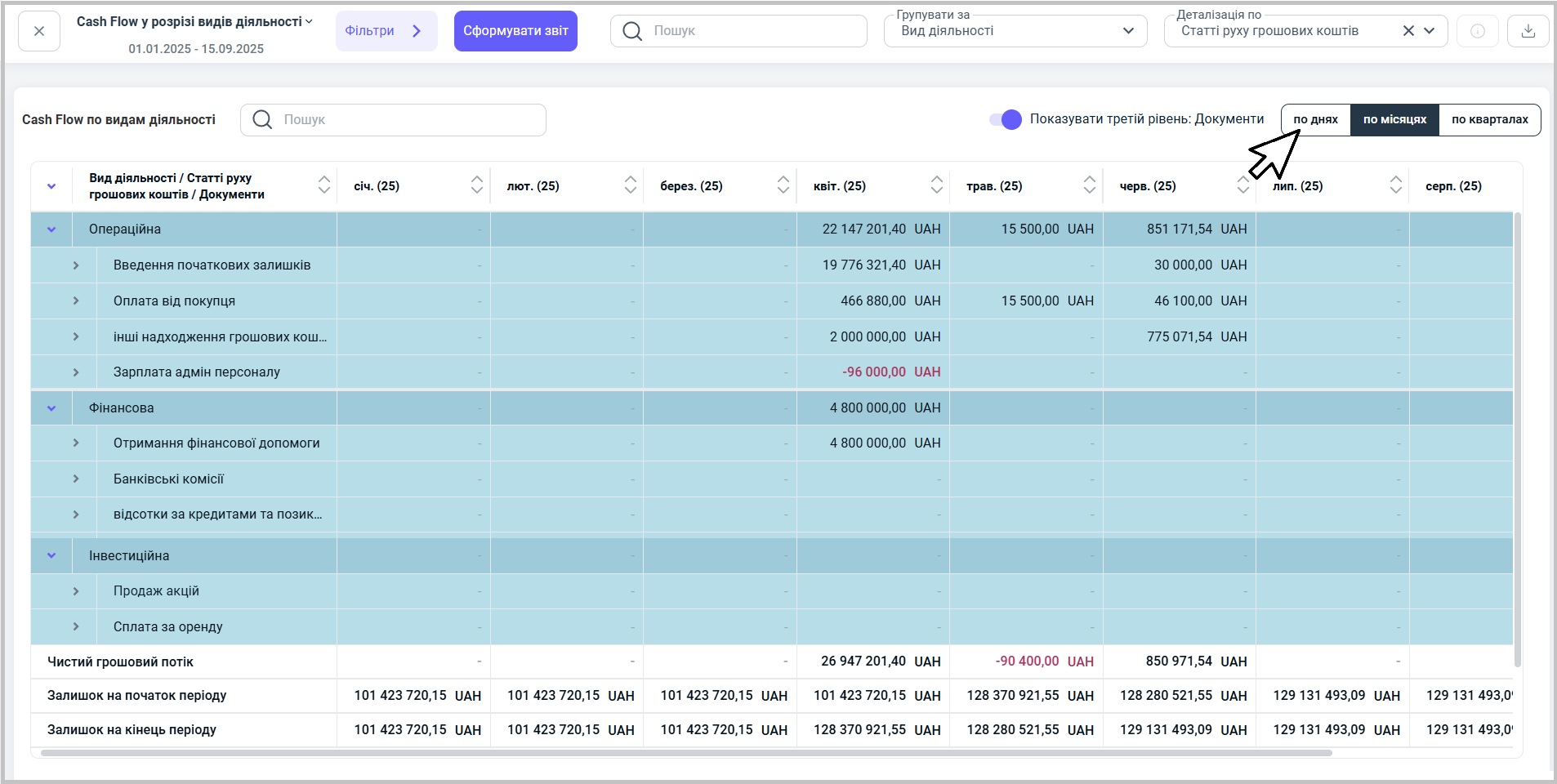Switch view to по кварталах
Image resolution: width=1557 pixels, height=784 pixels.
click(1489, 119)
